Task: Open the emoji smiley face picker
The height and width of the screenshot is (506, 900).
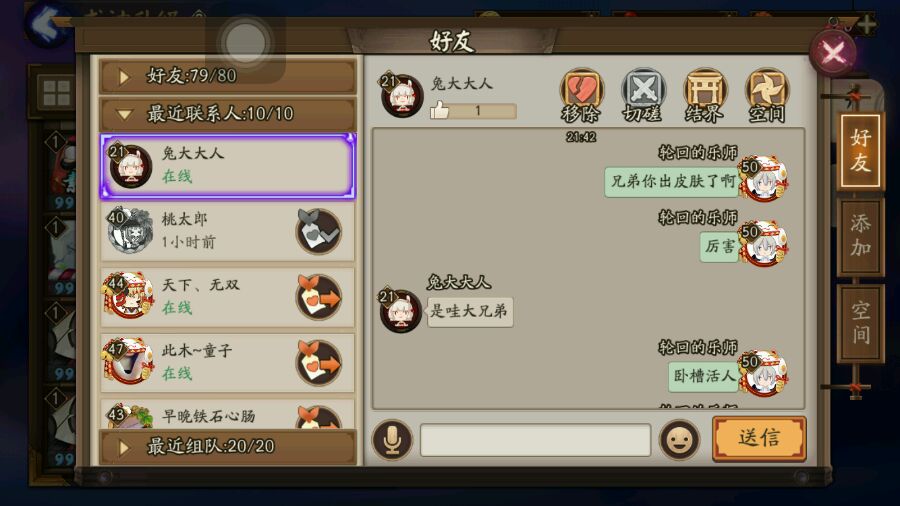Action: [x=680, y=440]
